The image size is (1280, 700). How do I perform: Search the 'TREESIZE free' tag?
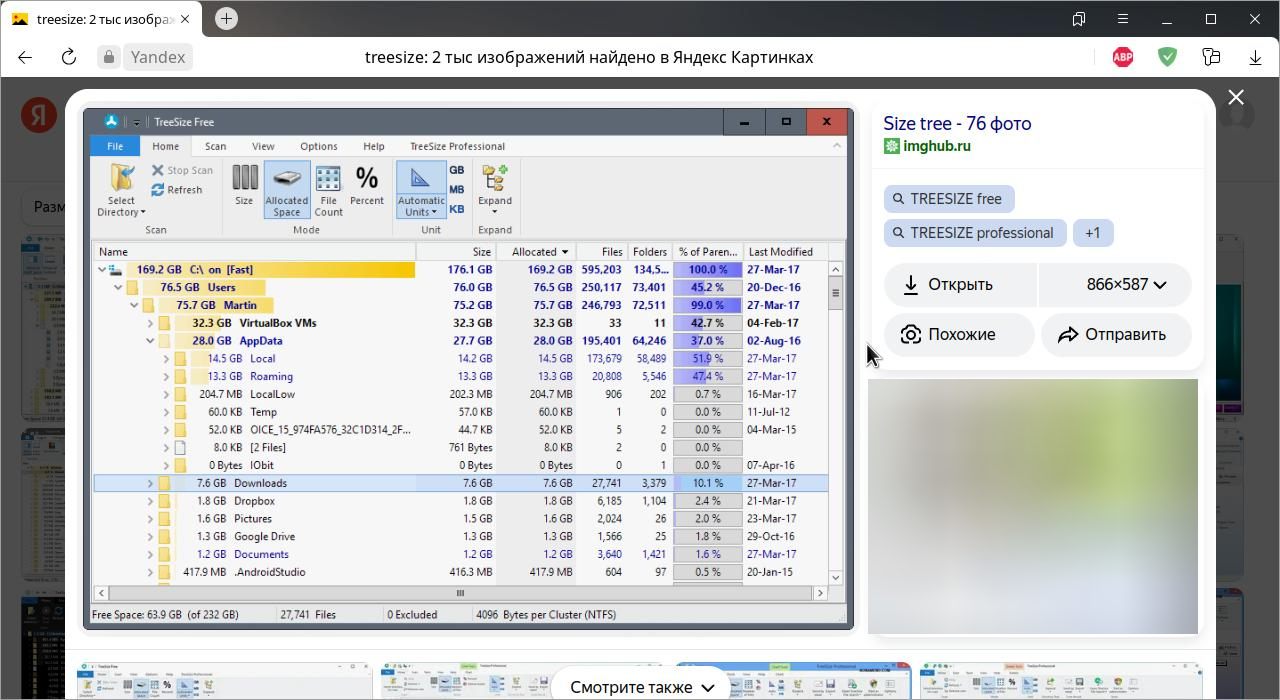pos(949,199)
